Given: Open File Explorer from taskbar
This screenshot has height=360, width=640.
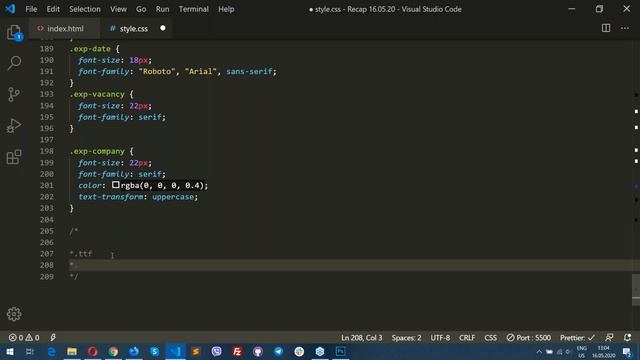Looking at the screenshot, I should click(72, 351).
